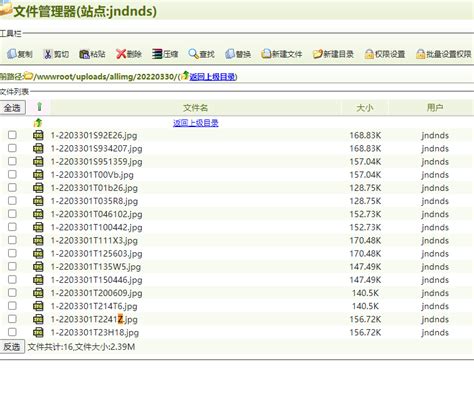The width and height of the screenshot is (474, 398).
Task: Check the box for 1-2203301T135W5.jpg
Action: [x=12, y=266]
